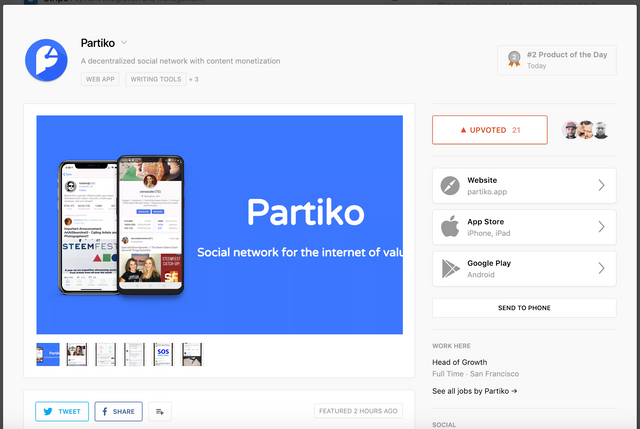Viewport: 640px width, 429px height.
Task: Click the Apple logo icon
Action: coord(450,226)
